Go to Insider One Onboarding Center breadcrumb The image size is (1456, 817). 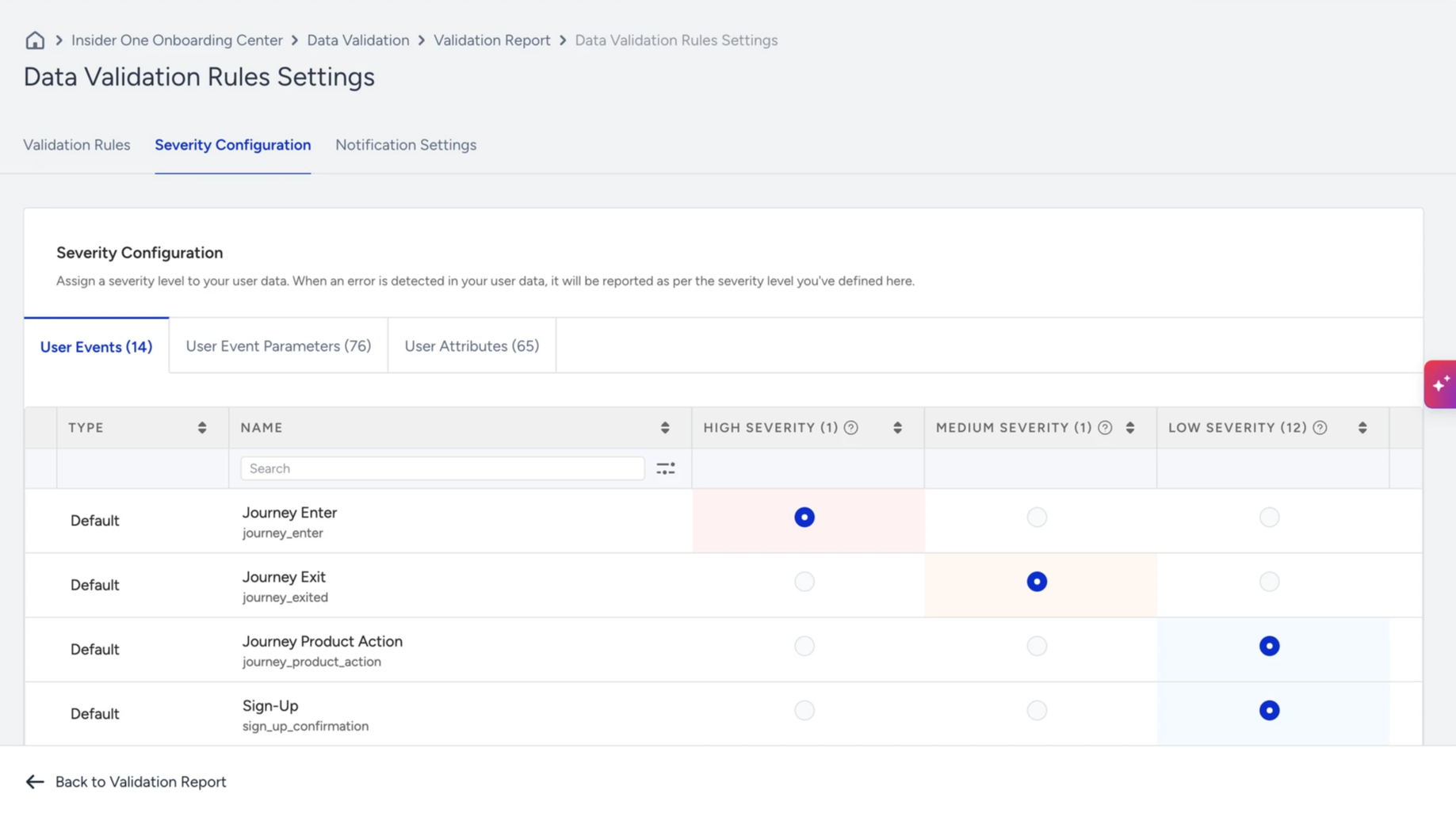coord(177,40)
